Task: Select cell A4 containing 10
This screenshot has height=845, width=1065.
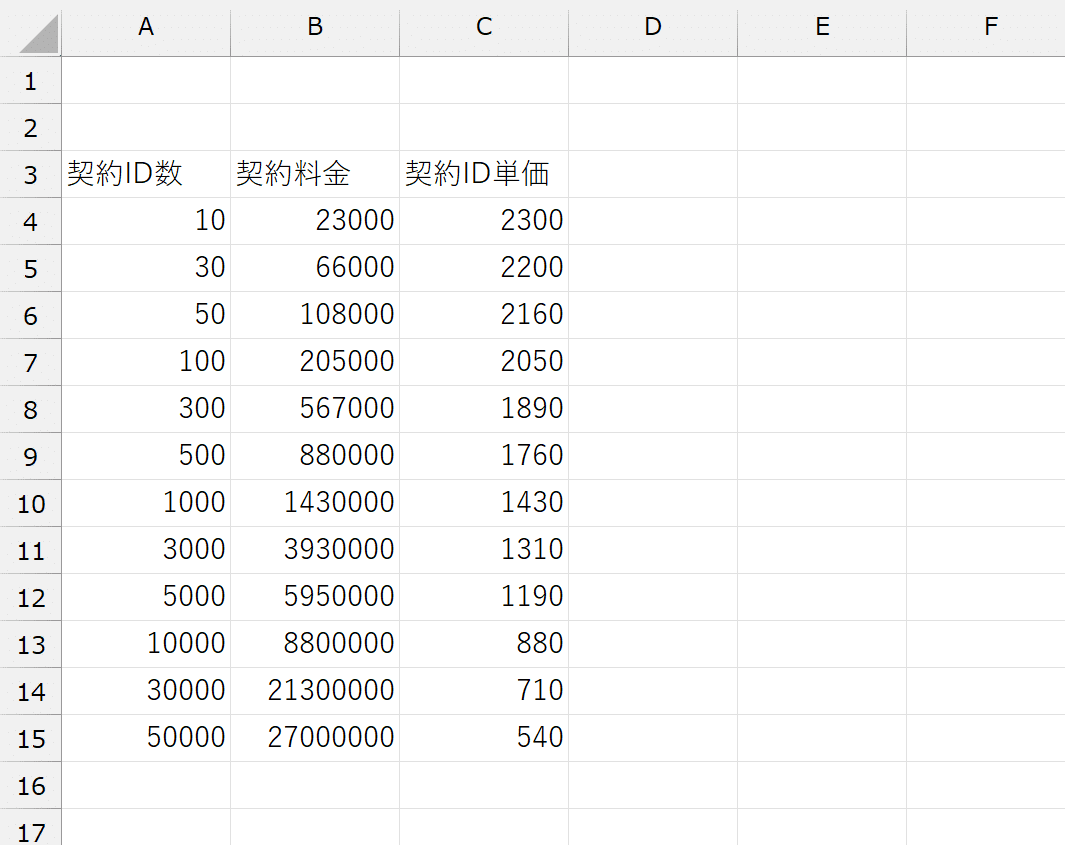Action: click(x=146, y=221)
